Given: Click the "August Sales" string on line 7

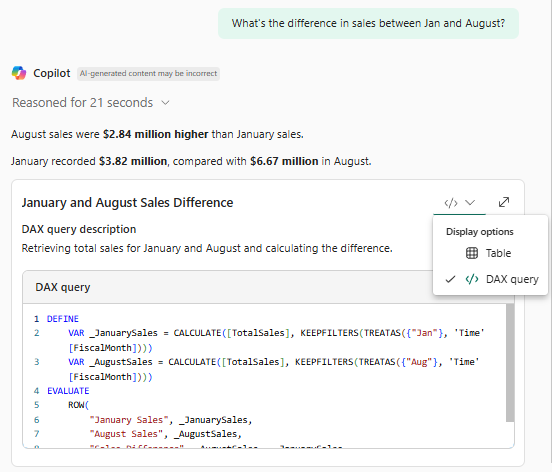Looking at the screenshot, I should click(x=126, y=434).
